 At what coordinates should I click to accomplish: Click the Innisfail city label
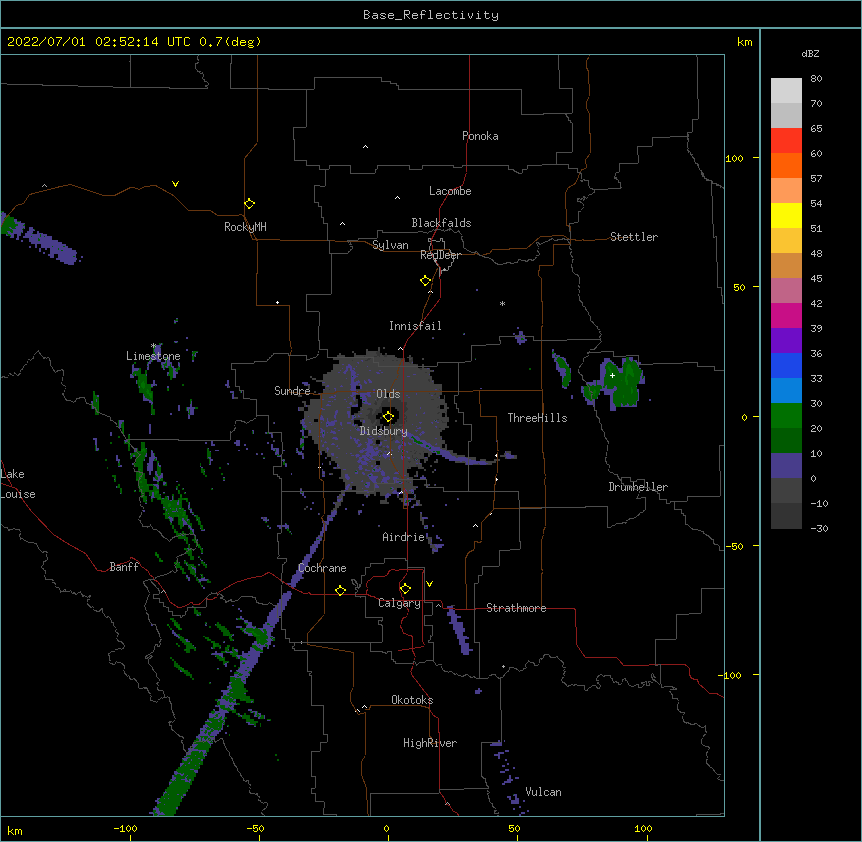point(415,326)
